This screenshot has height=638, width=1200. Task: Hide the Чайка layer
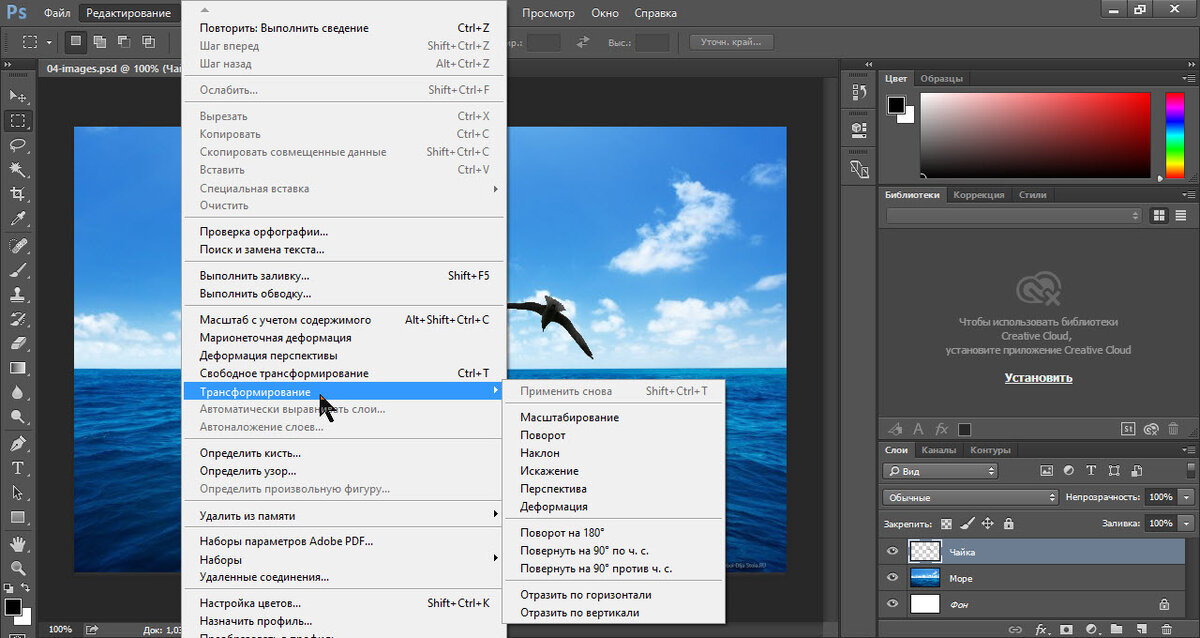893,551
